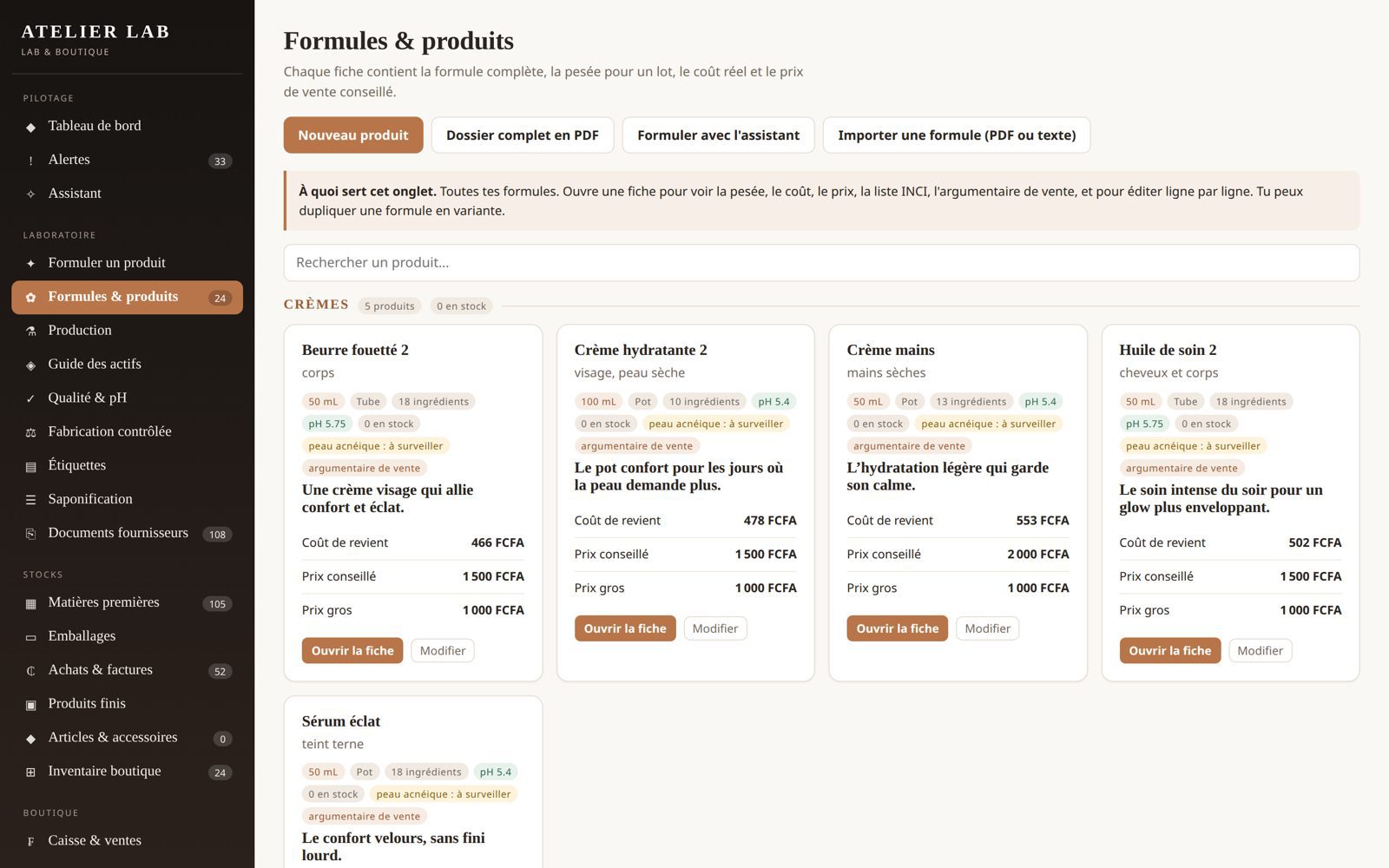Click the Formuler un produit star icon
Screen dimensions: 1389x868
[x=30, y=264]
